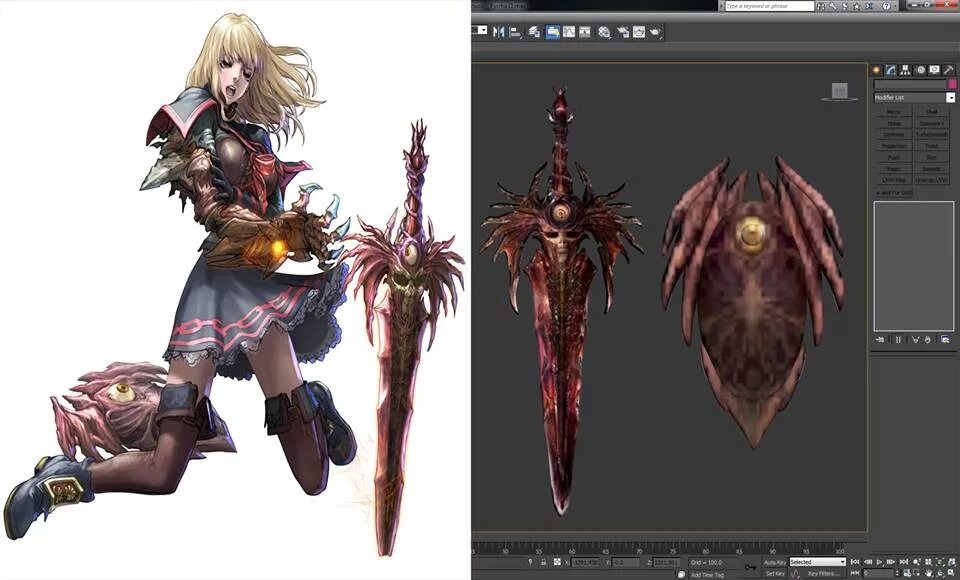Screen dimensions: 960x580
Task: Apply the TurboSmooth modifier button
Action: tap(932, 135)
